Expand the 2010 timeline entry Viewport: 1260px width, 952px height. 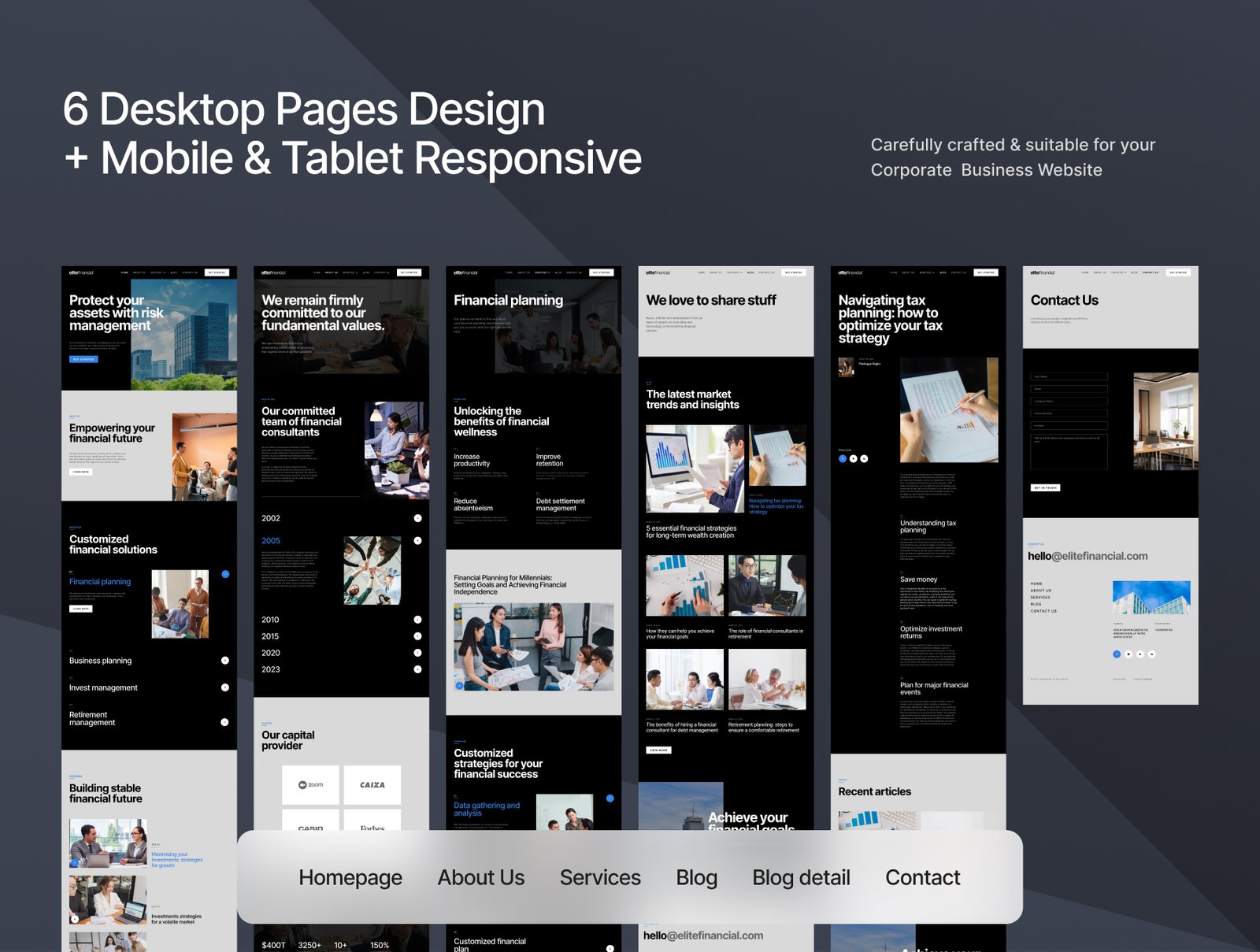[x=417, y=620]
